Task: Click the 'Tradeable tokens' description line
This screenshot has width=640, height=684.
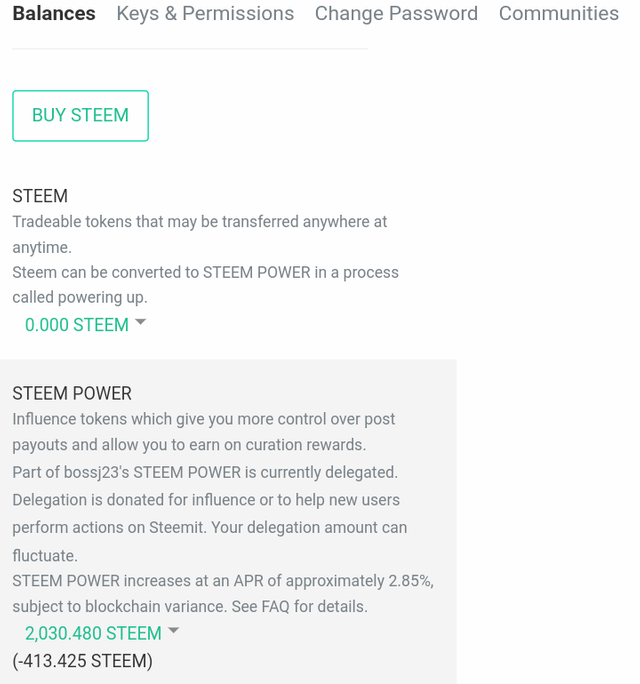Action: coord(199,222)
